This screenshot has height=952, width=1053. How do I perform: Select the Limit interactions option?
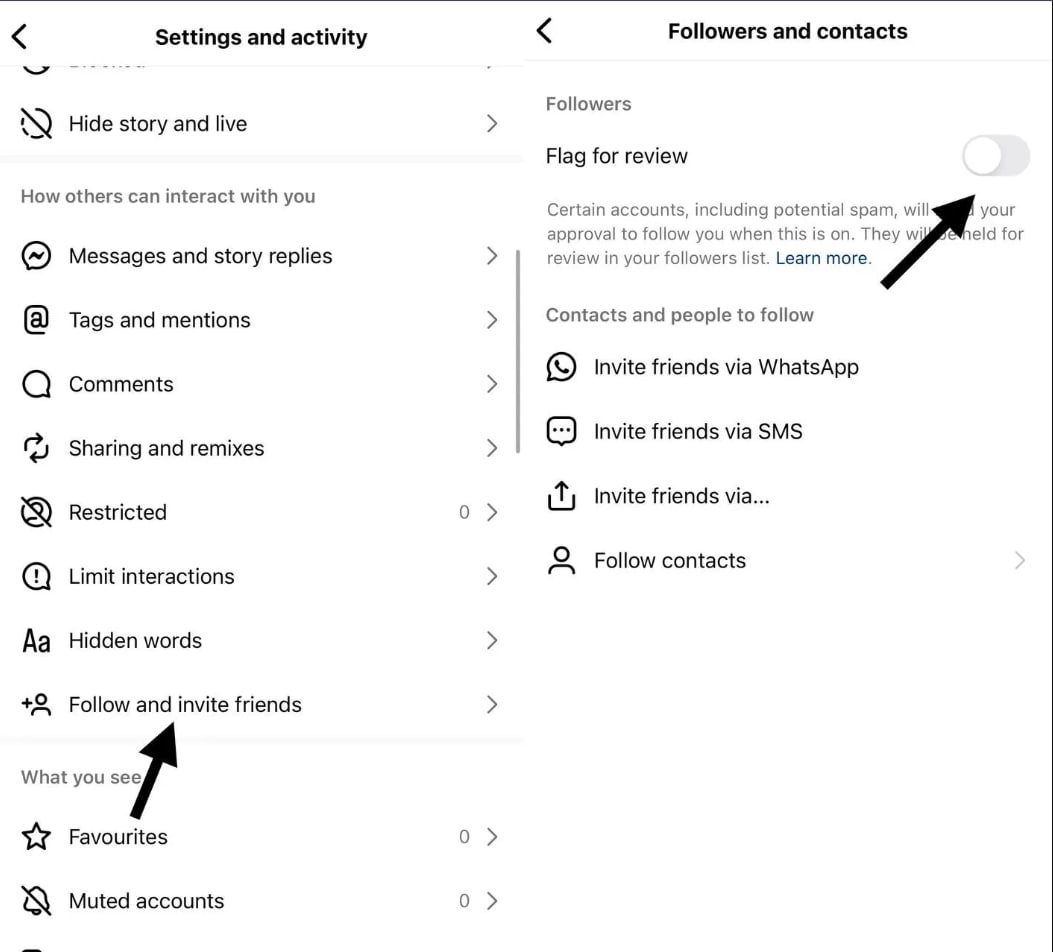(262, 576)
